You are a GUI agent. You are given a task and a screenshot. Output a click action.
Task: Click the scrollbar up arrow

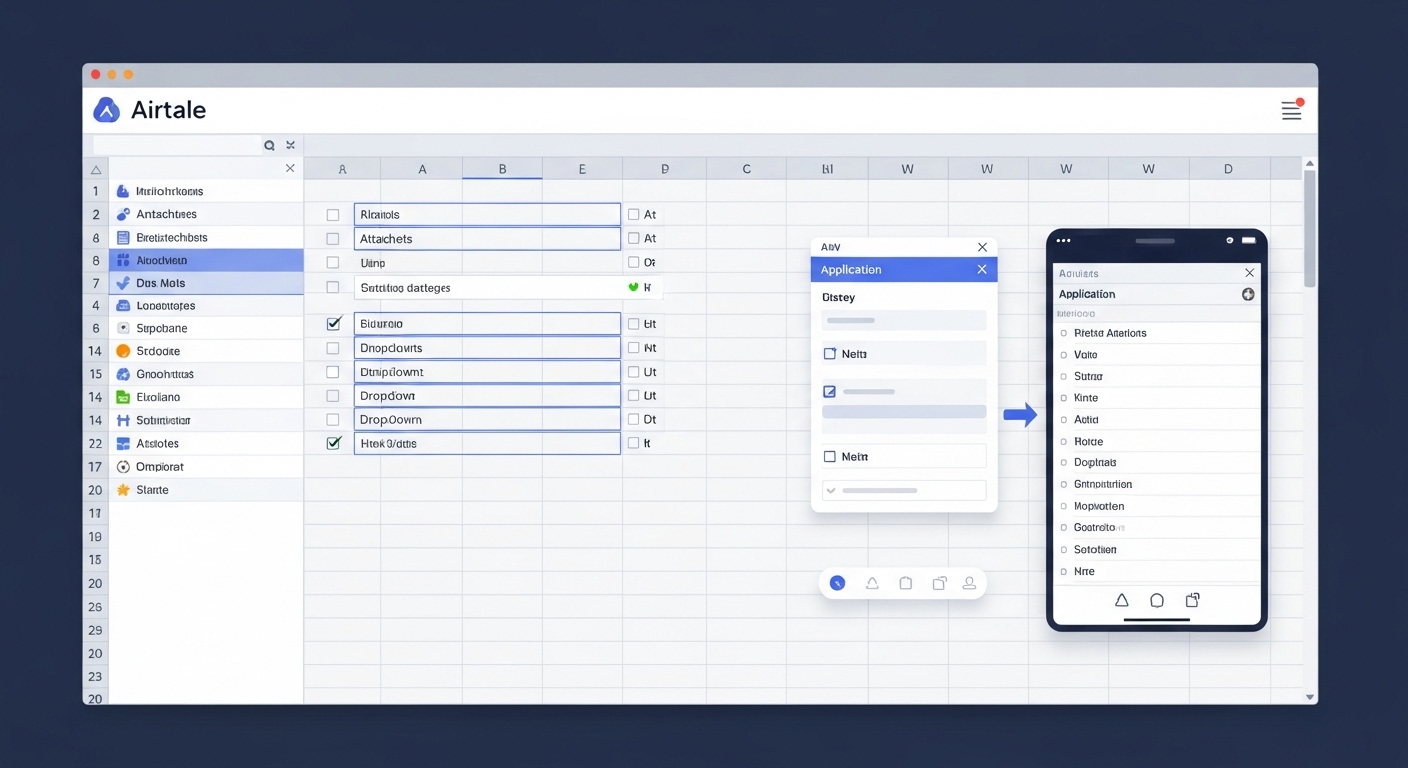pos(1310,163)
